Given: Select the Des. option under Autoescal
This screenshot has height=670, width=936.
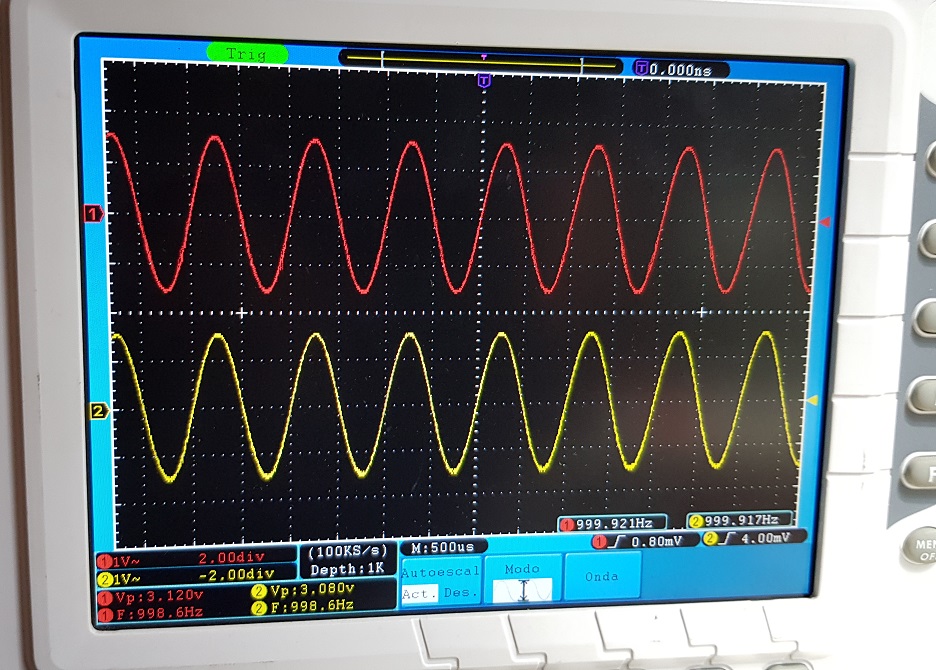Looking at the screenshot, I should pyautogui.click(x=460, y=593).
